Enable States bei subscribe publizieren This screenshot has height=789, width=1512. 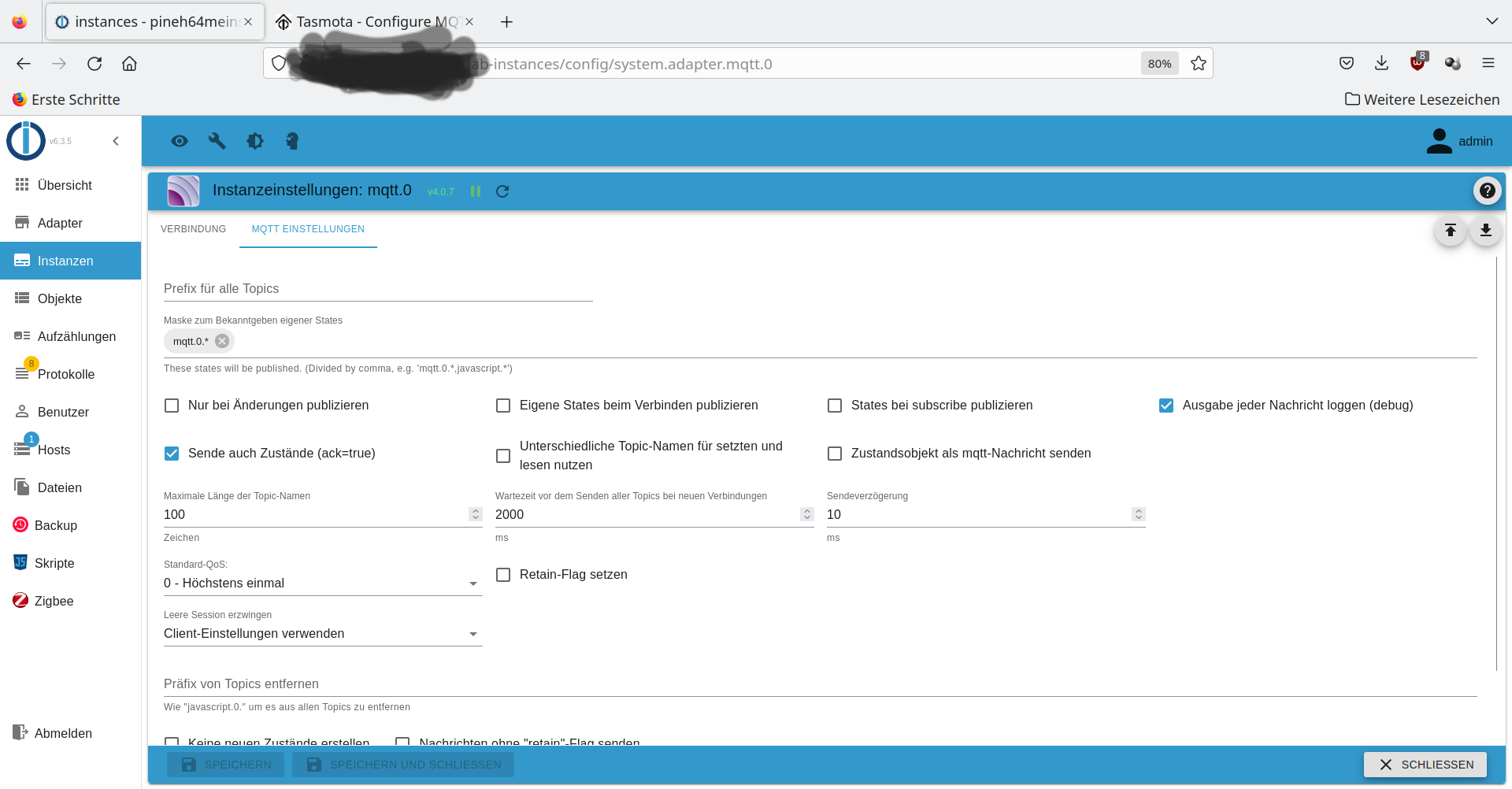(835, 406)
